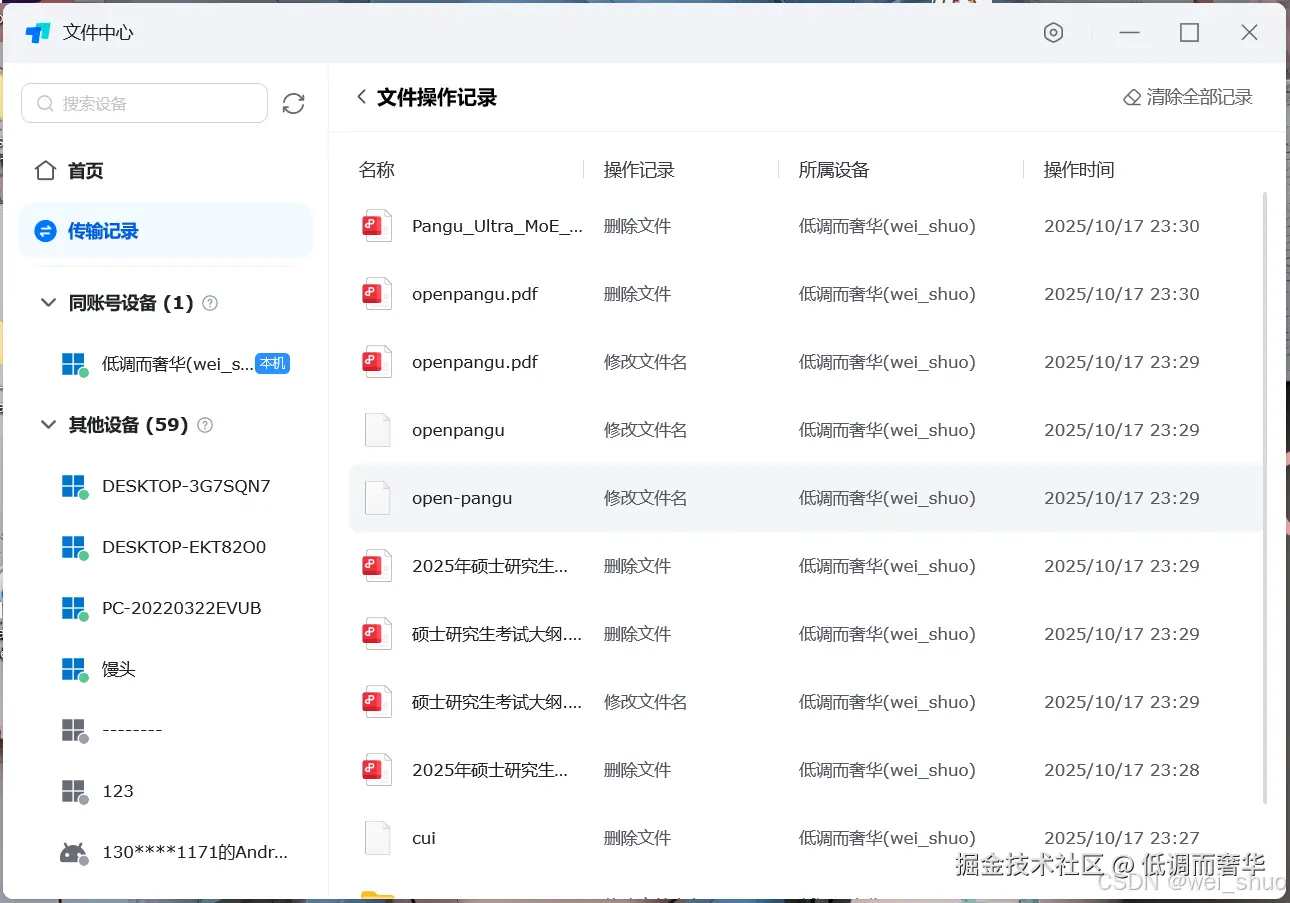
Task: Click the Android icon for the 130****1171 device
Action: [73, 851]
